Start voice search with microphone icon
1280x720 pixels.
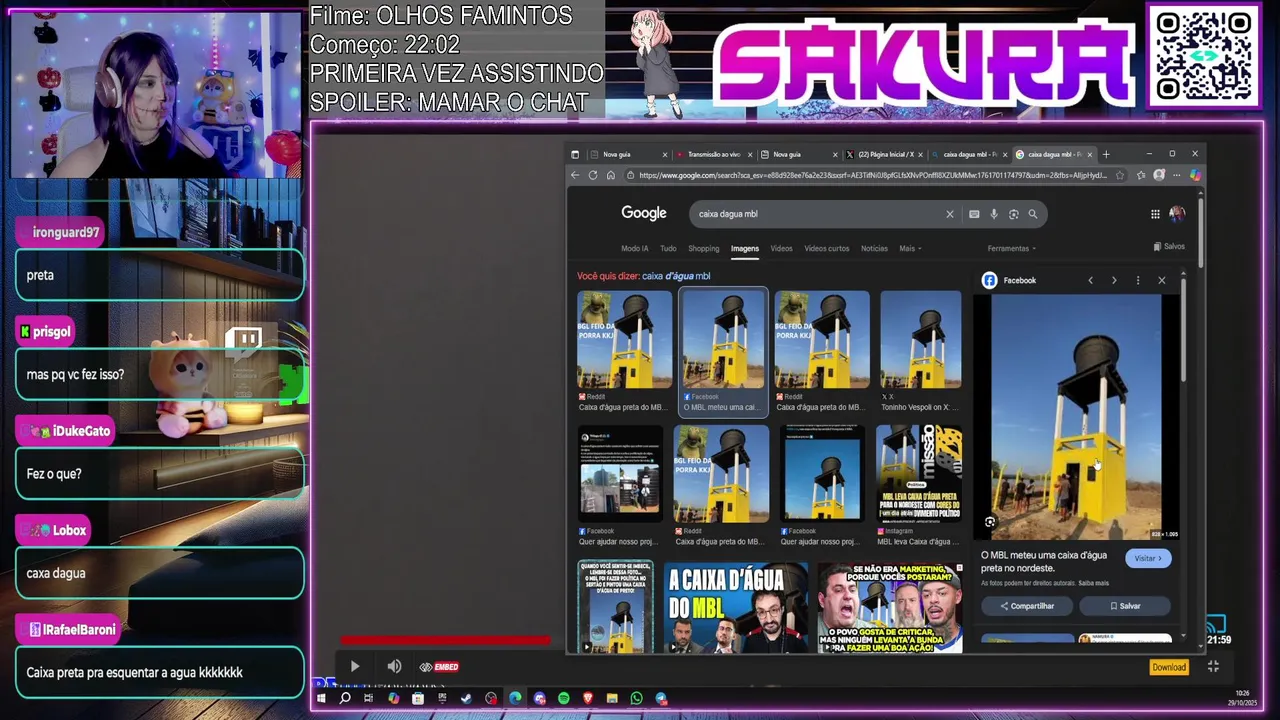pyautogui.click(x=994, y=214)
